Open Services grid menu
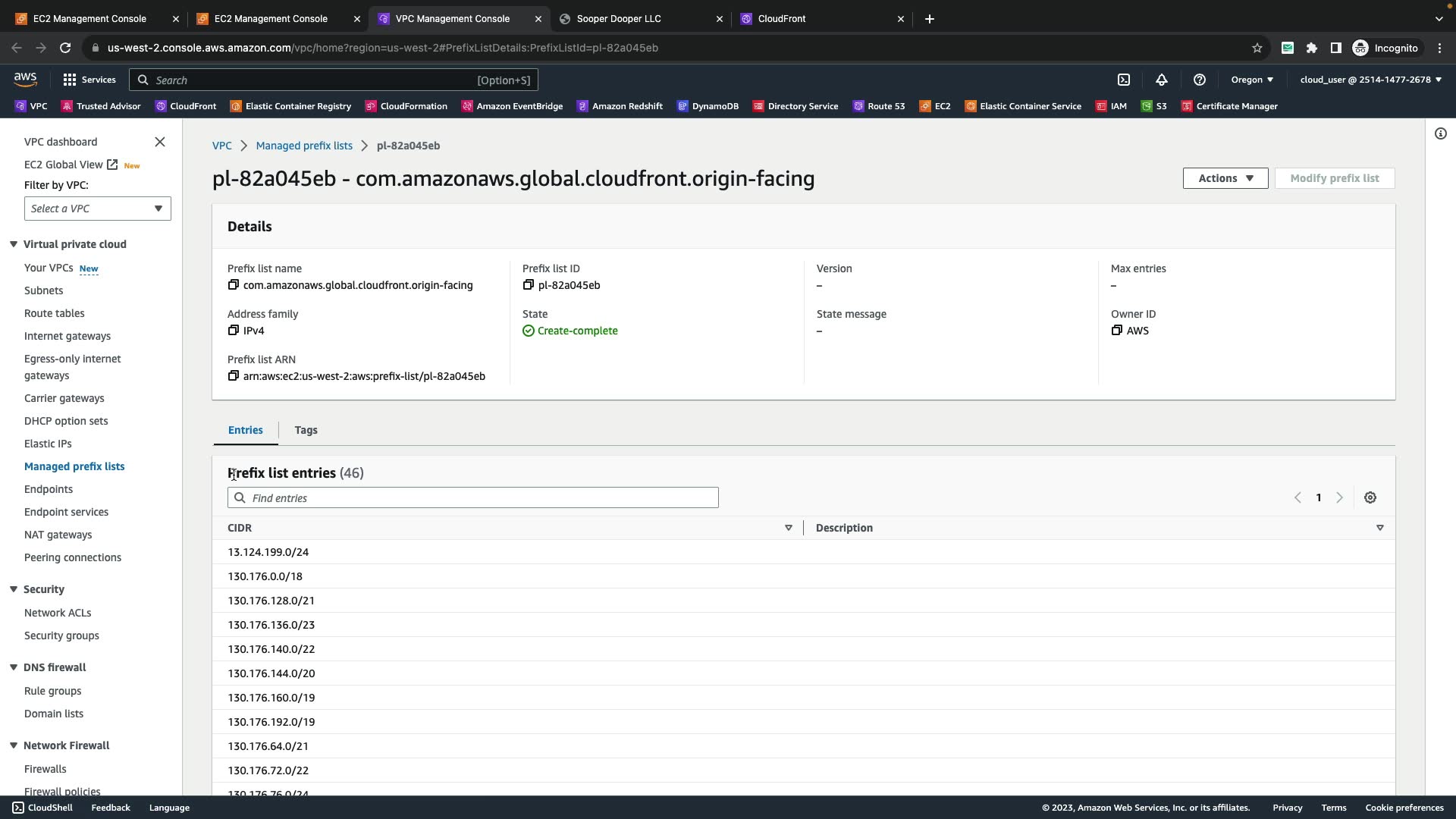 pos(89,80)
